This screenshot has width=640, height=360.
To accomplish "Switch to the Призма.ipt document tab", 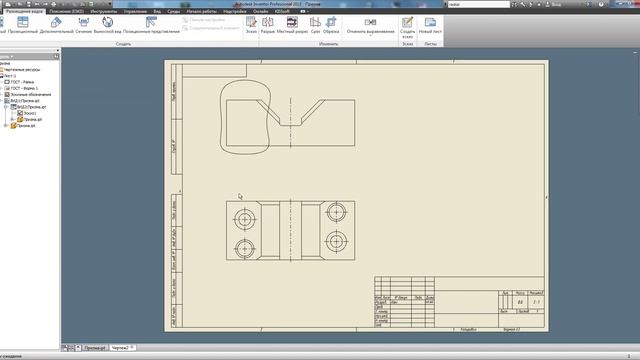I will coord(95,348).
